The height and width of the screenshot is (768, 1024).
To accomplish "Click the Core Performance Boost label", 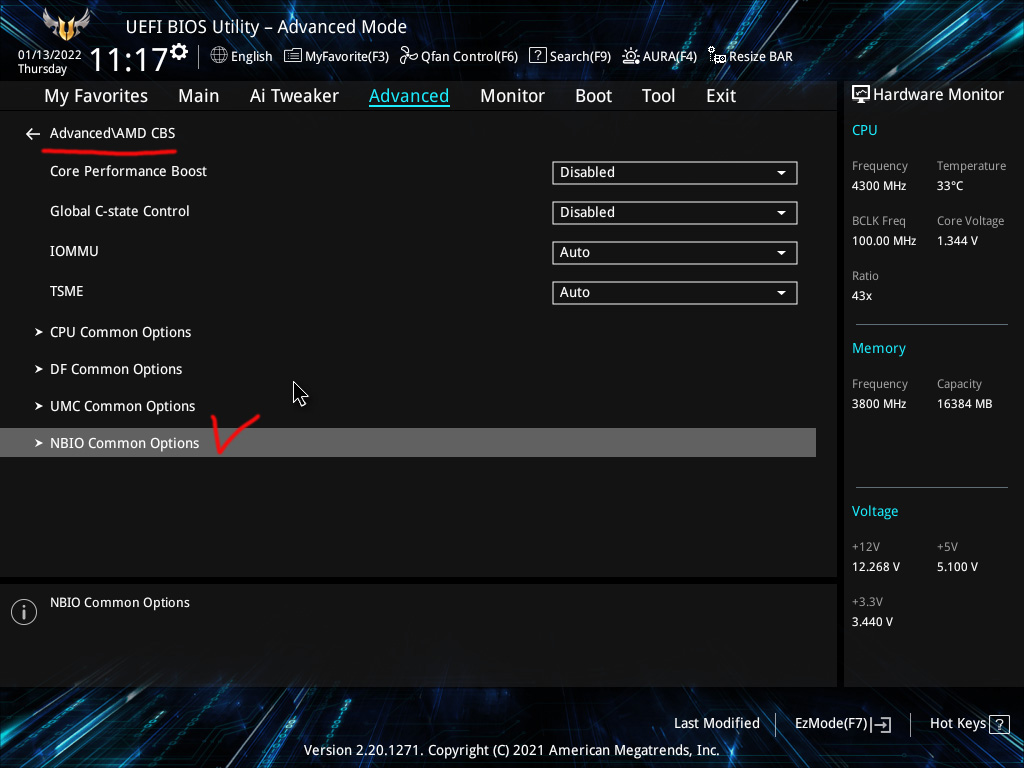I will pos(128,171).
